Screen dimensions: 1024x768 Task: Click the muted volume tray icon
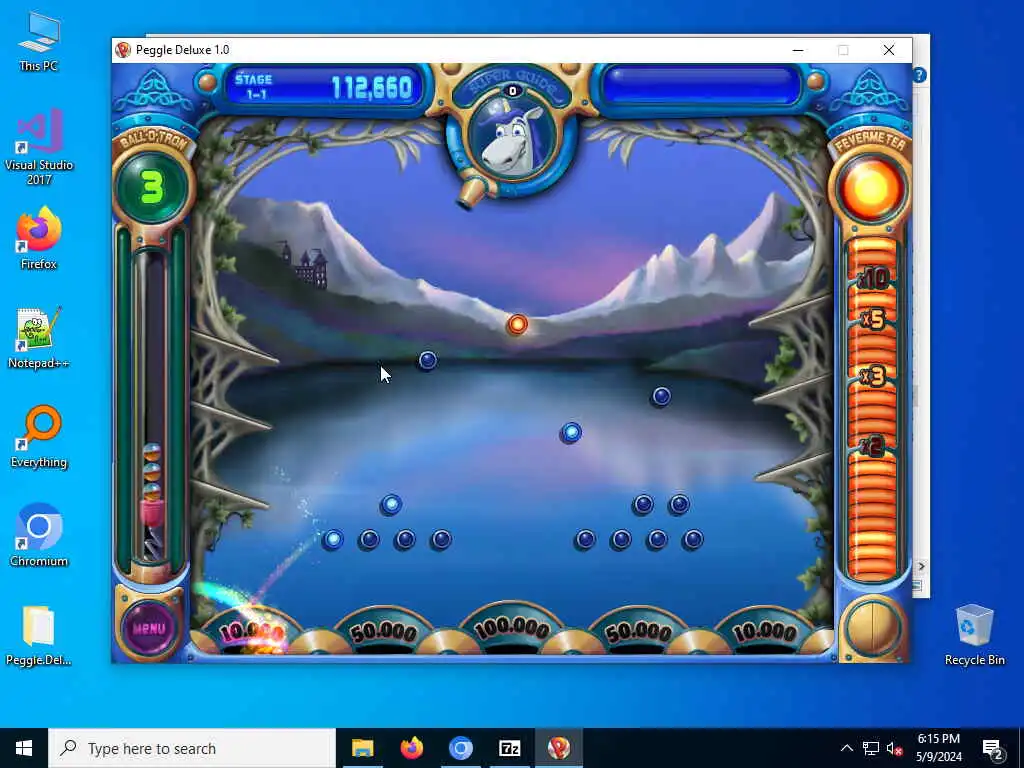tap(895, 748)
